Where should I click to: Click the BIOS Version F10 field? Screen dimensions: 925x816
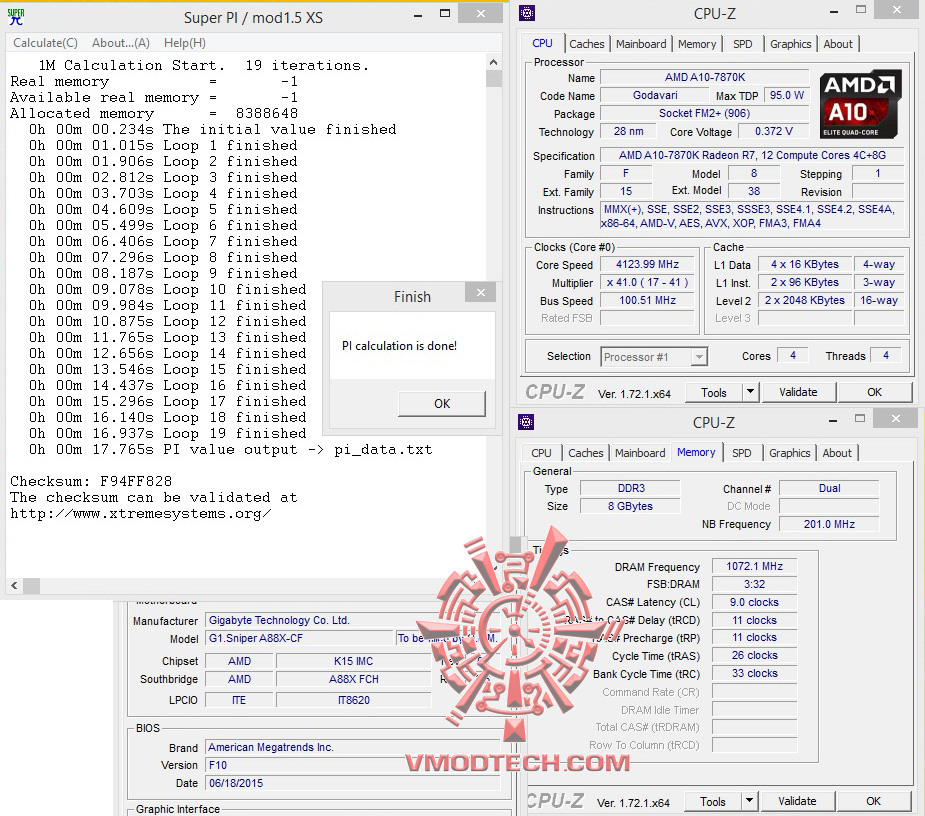tap(353, 765)
